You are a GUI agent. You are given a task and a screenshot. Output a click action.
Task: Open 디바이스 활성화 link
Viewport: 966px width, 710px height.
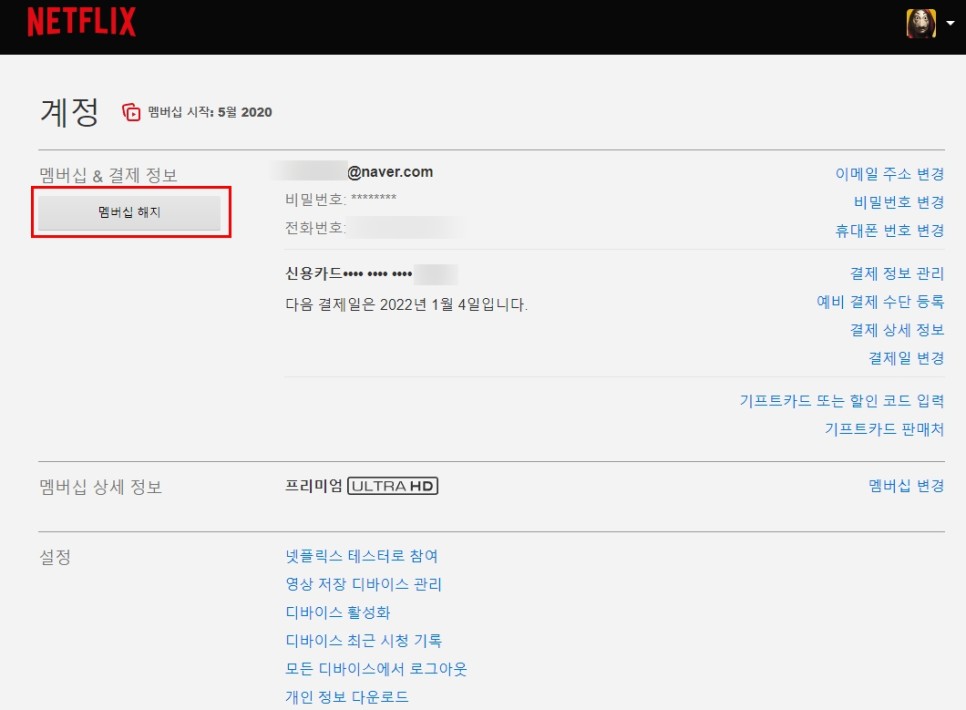click(338, 613)
